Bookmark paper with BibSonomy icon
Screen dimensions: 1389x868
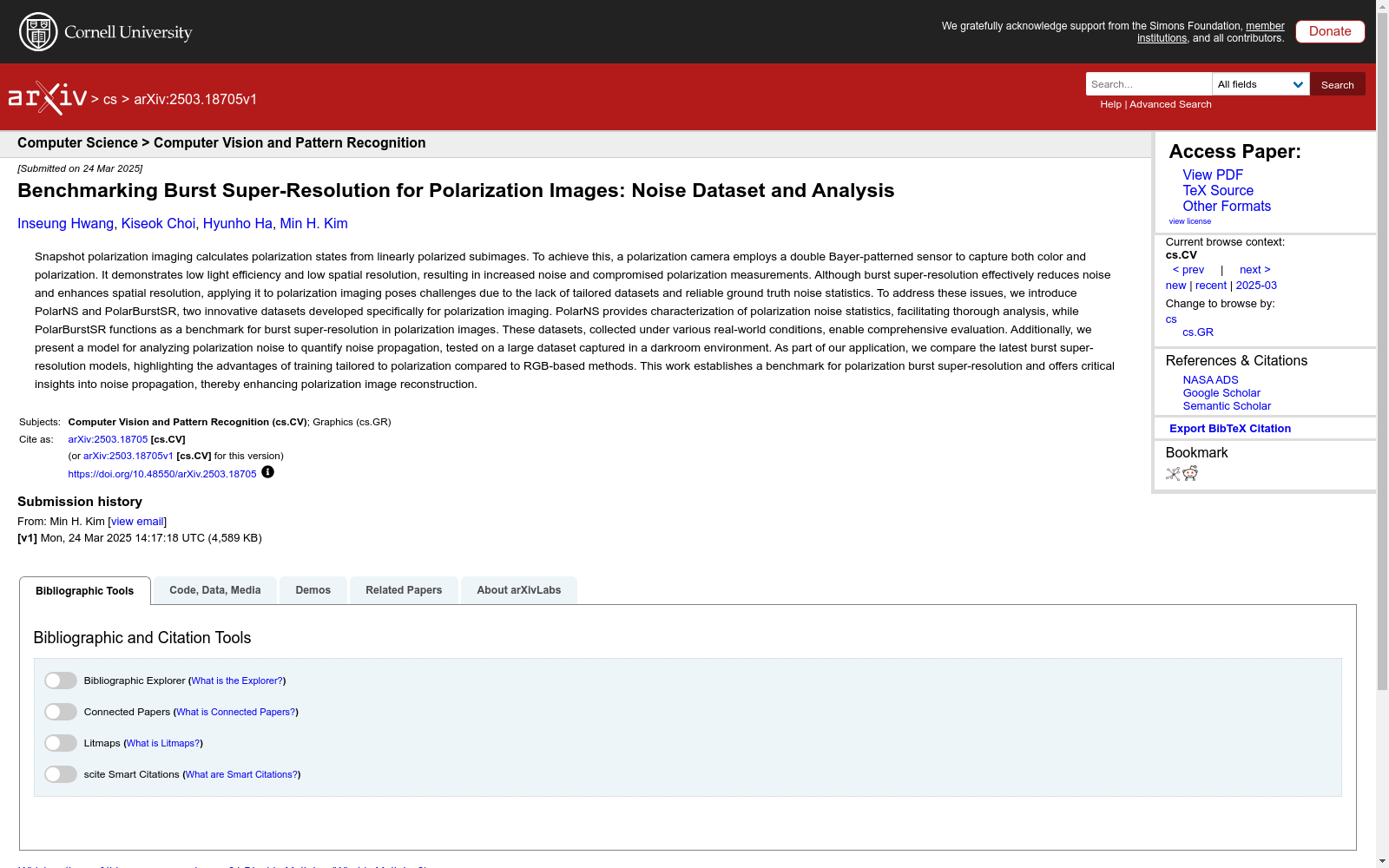(1173, 473)
